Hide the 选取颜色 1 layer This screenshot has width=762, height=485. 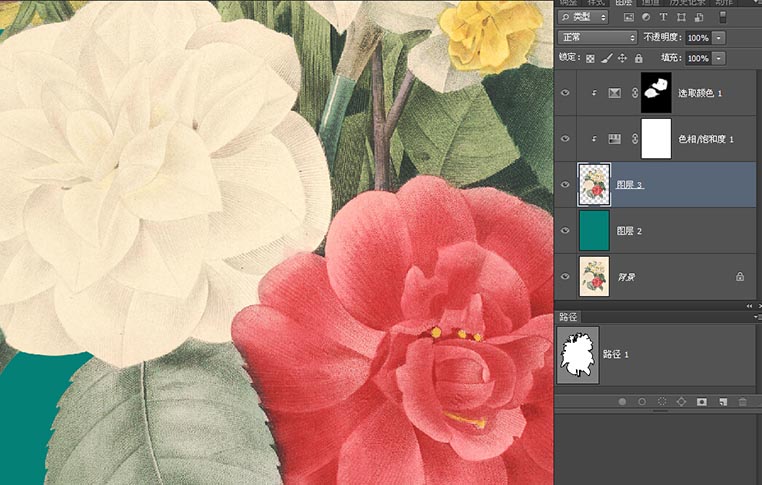point(565,93)
